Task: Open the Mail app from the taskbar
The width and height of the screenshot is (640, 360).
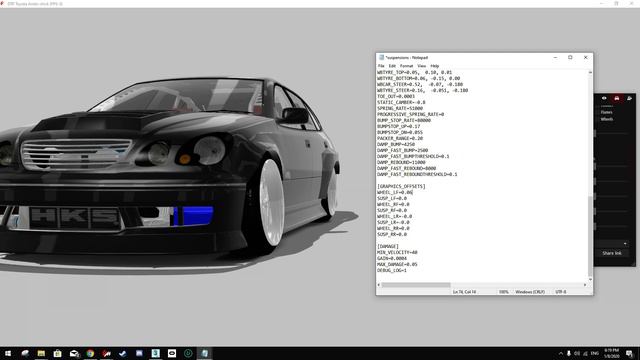Action: point(74,353)
